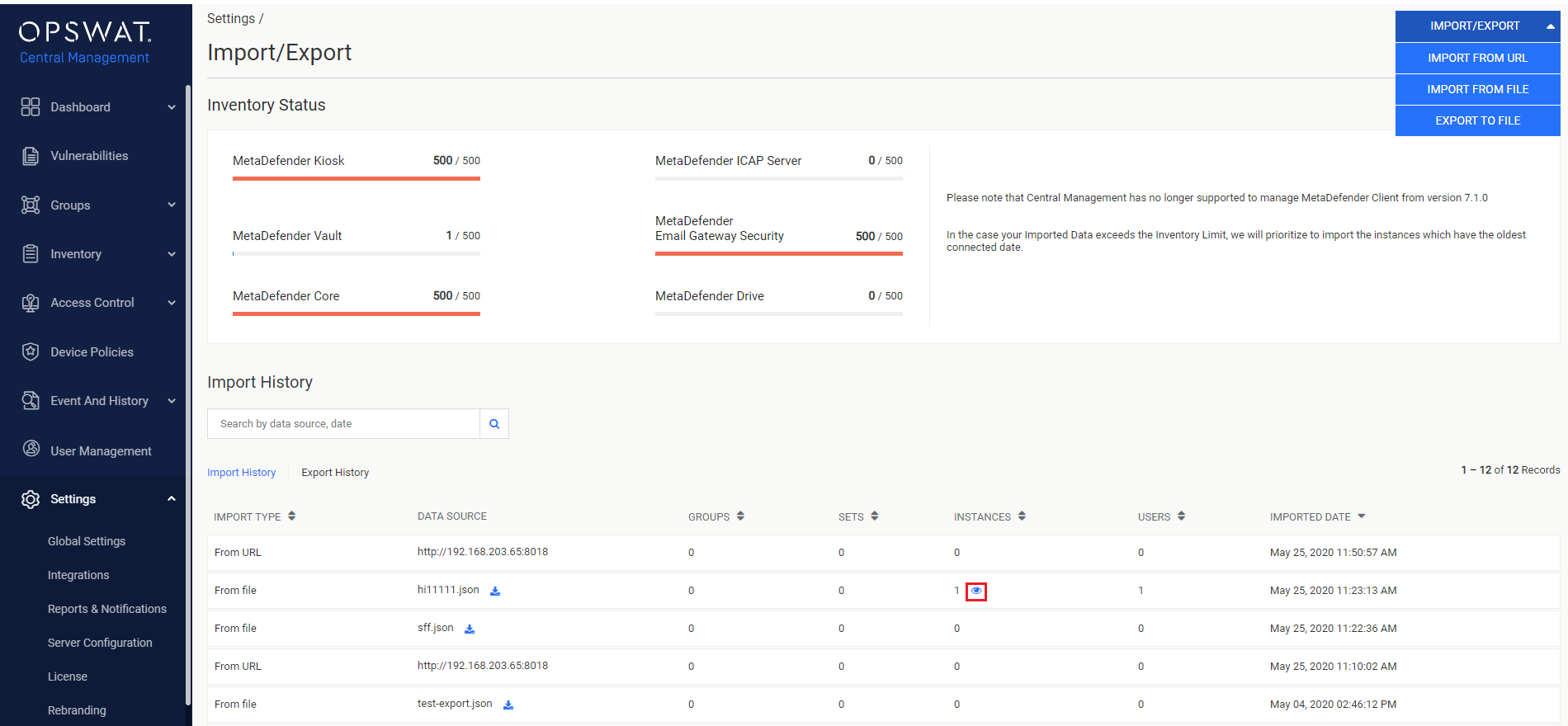
Task: Click the Settings gear icon
Action: point(31,499)
